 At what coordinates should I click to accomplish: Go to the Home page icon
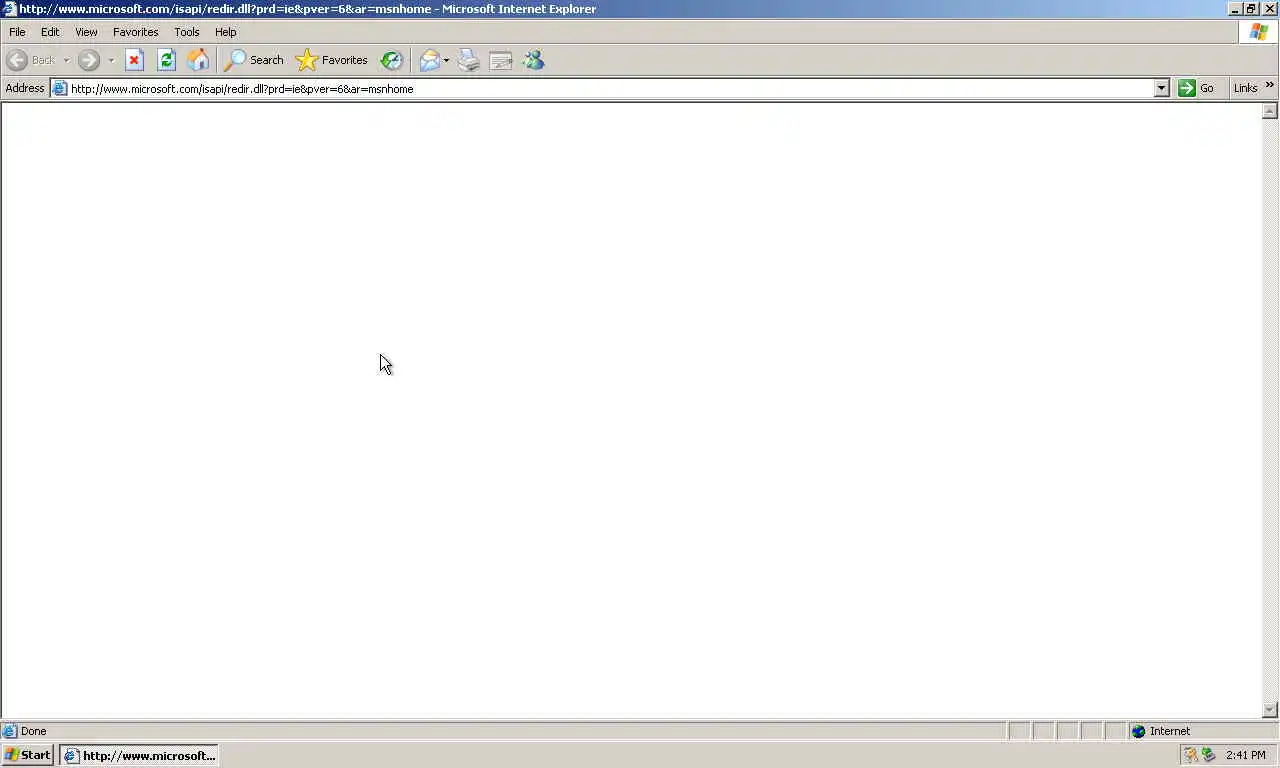pos(198,60)
